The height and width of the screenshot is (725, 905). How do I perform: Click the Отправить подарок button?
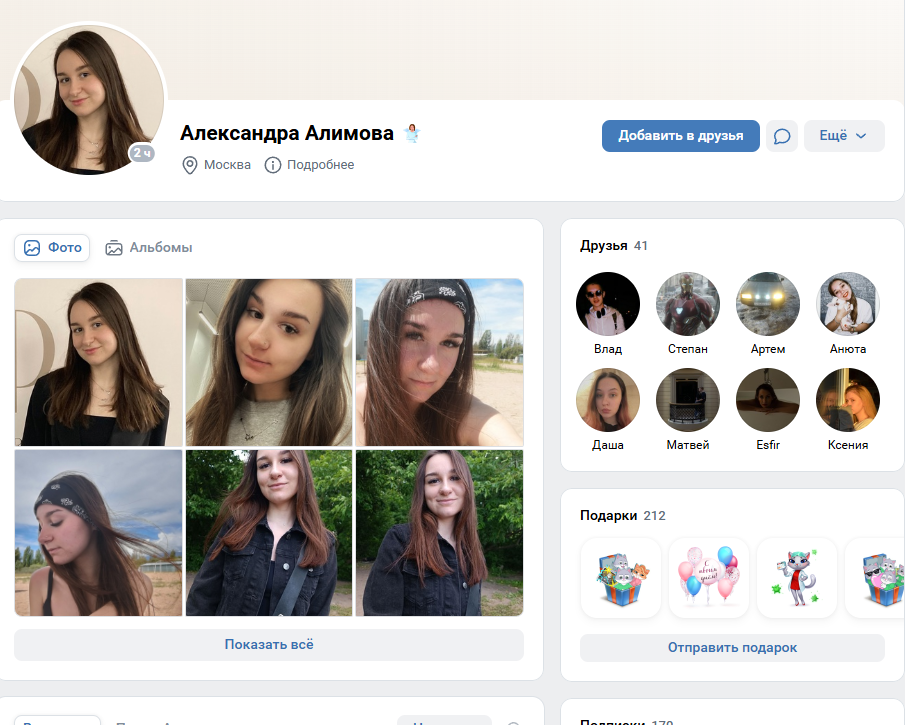click(x=732, y=648)
